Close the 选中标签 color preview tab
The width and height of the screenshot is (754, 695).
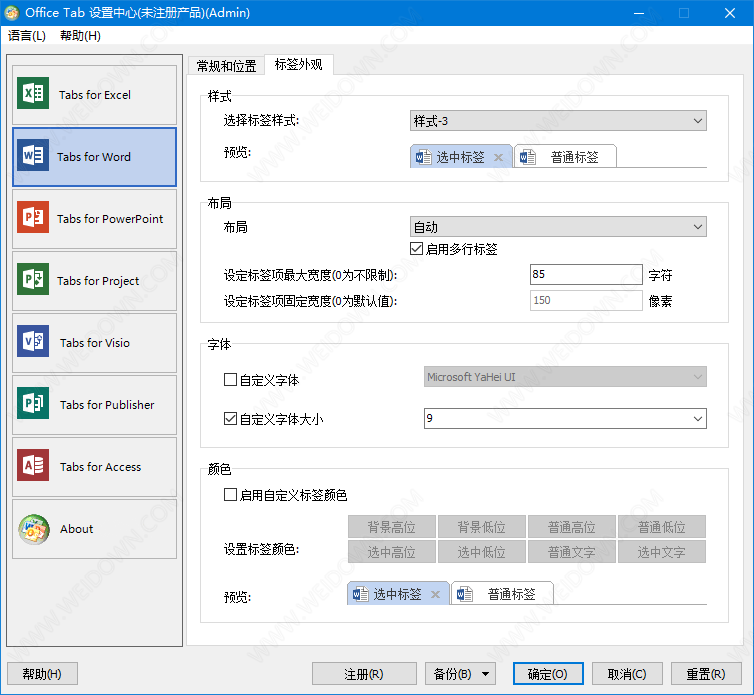point(436,594)
